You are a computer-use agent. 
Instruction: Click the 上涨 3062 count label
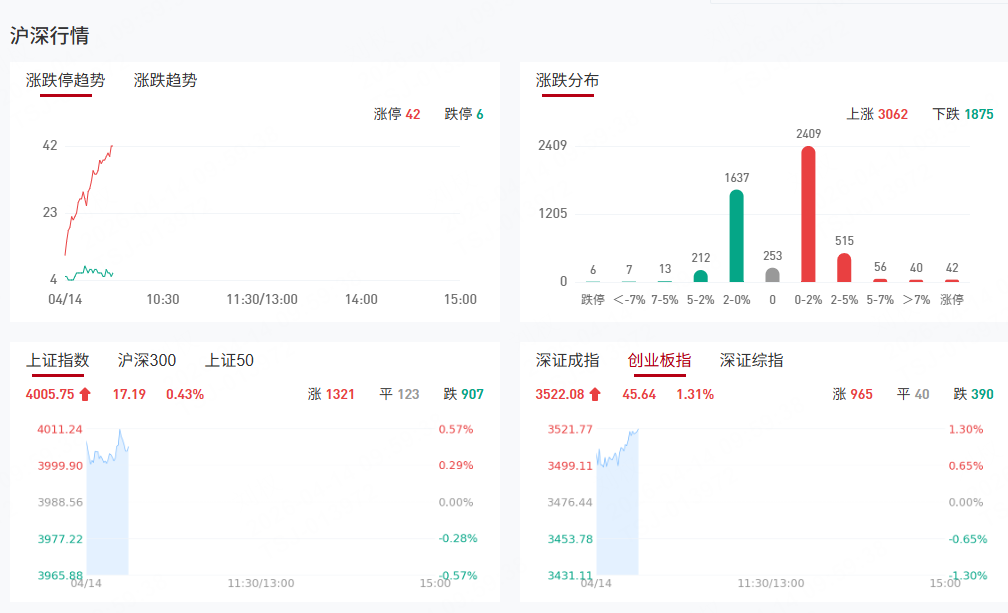tap(877, 115)
